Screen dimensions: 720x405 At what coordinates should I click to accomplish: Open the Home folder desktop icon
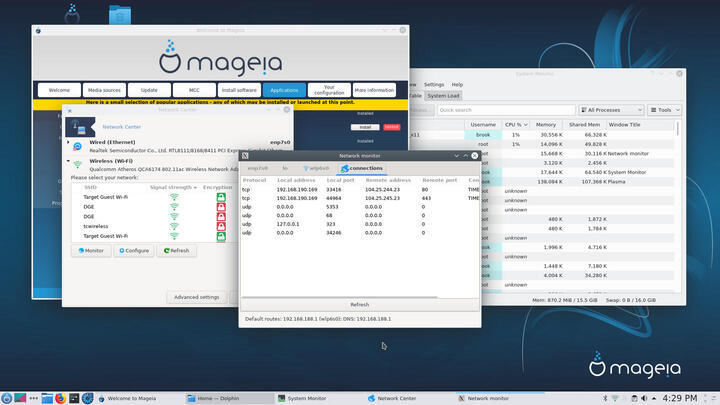point(120,15)
